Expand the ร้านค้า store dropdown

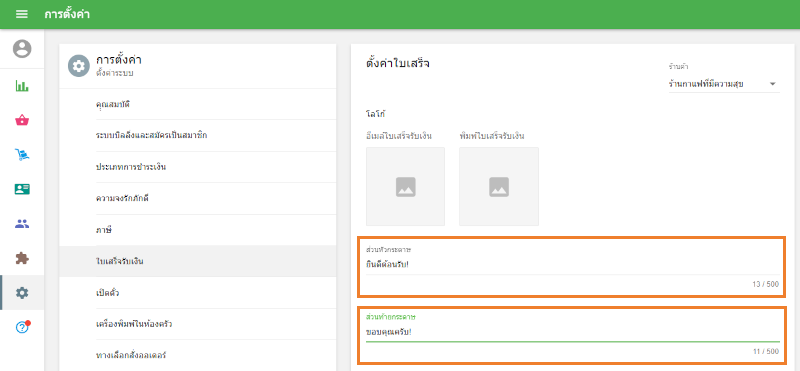[724, 84]
